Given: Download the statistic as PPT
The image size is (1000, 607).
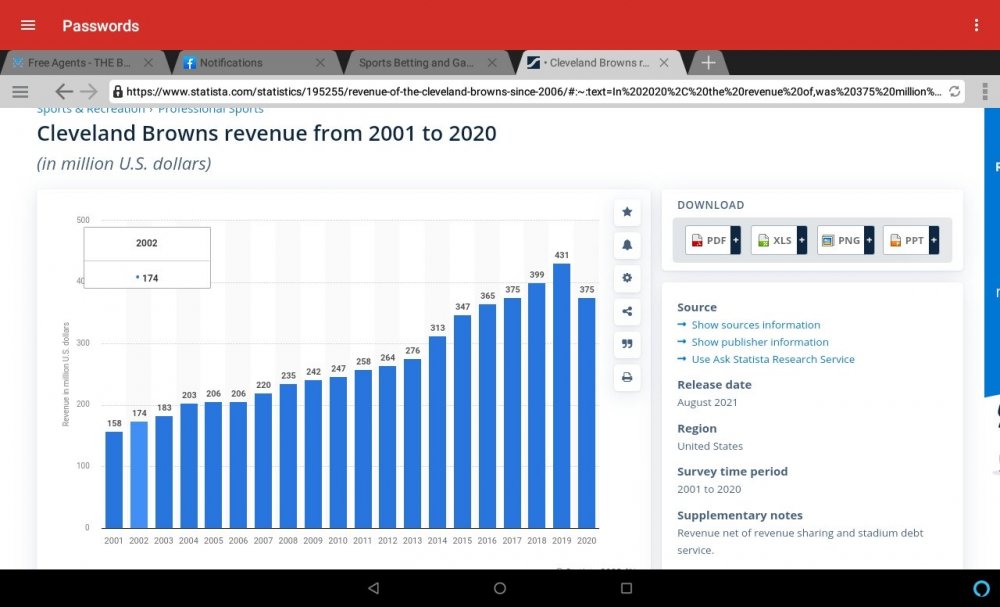Looking at the screenshot, I should tap(911, 240).
